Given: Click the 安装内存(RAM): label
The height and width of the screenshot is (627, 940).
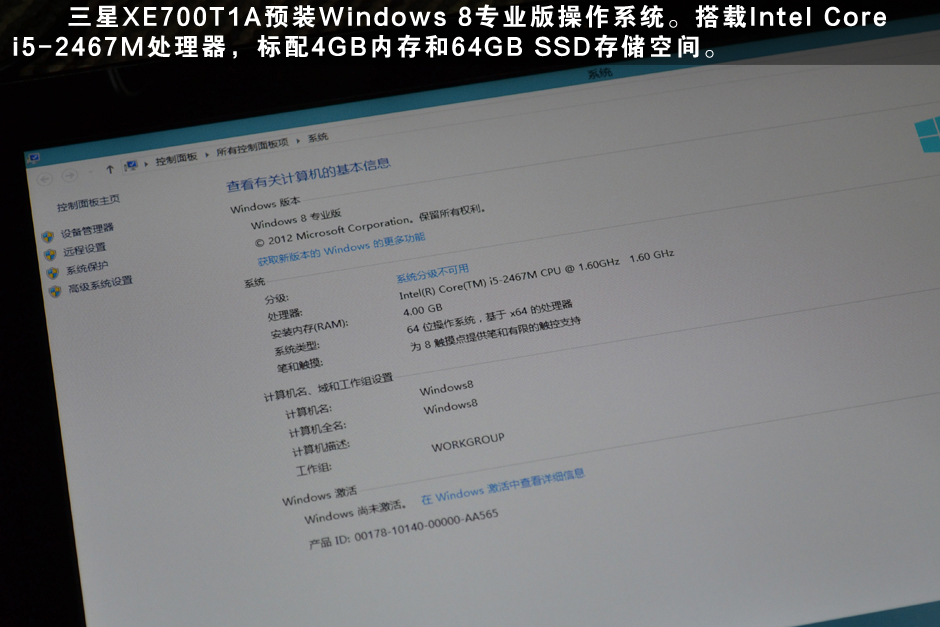Looking at the screenshot, I should [x=309, y=328].
